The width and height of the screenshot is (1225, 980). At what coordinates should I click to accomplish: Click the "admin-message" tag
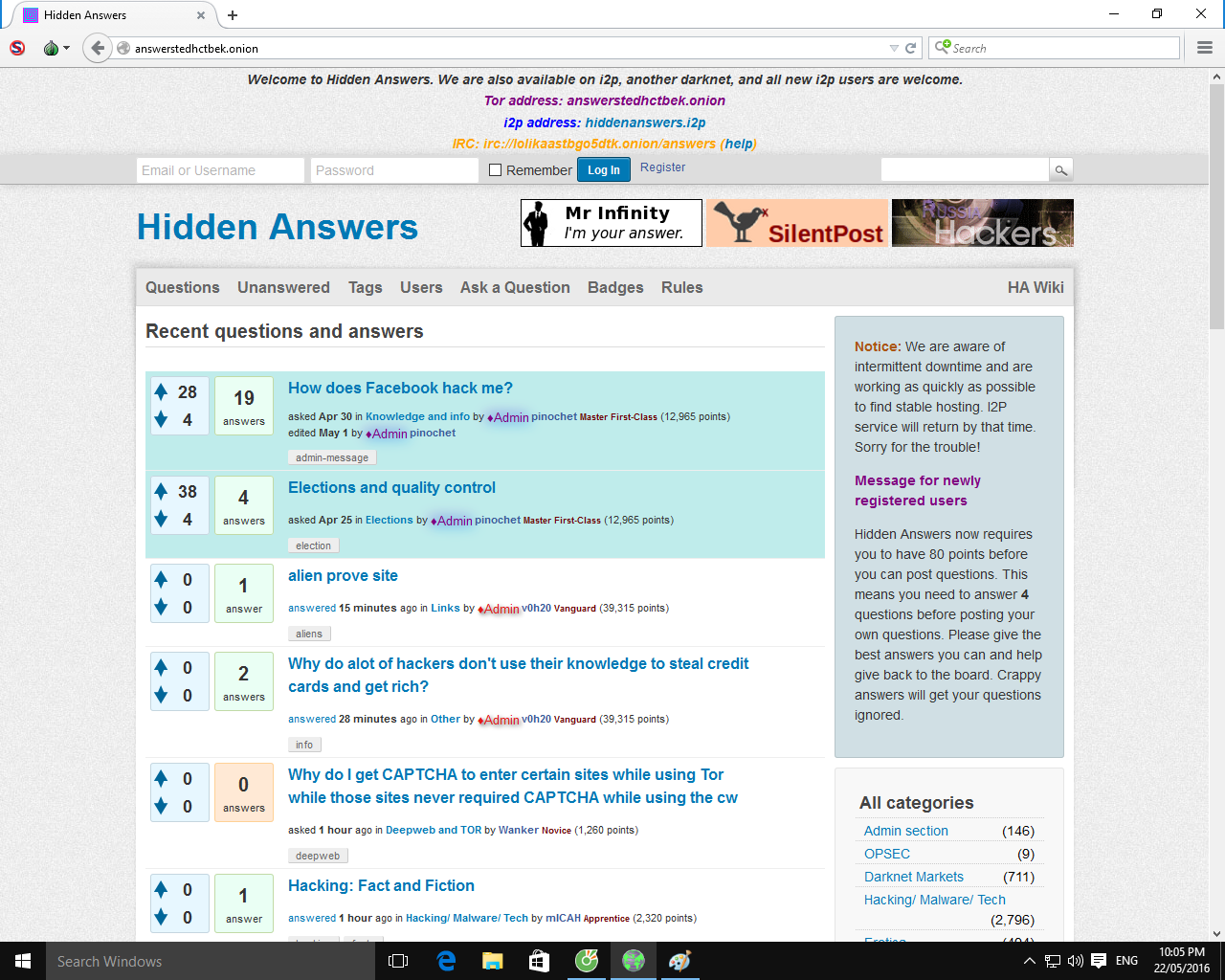[332, 457]
